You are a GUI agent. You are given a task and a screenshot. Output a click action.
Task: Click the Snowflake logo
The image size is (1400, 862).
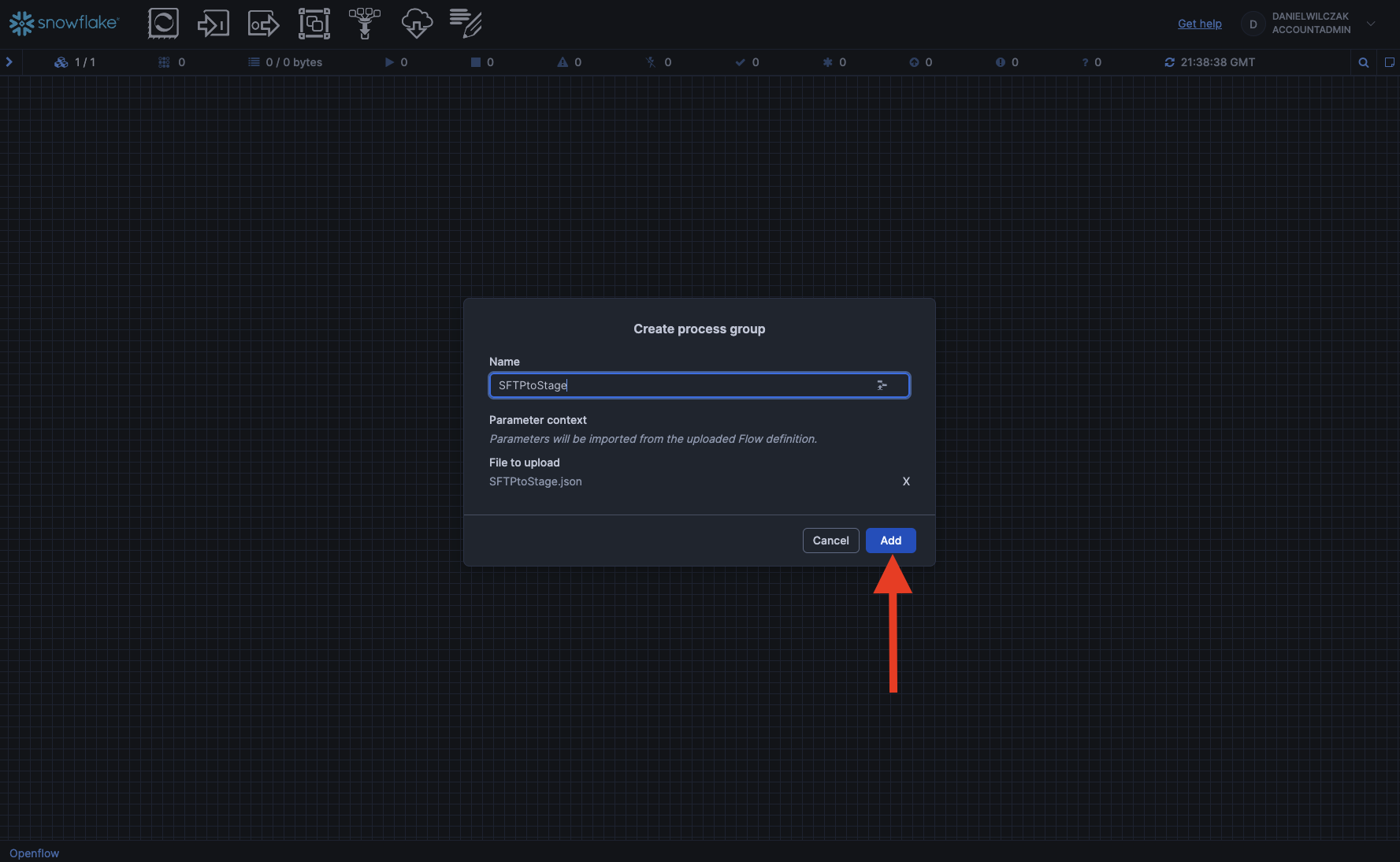click(64, 24)
